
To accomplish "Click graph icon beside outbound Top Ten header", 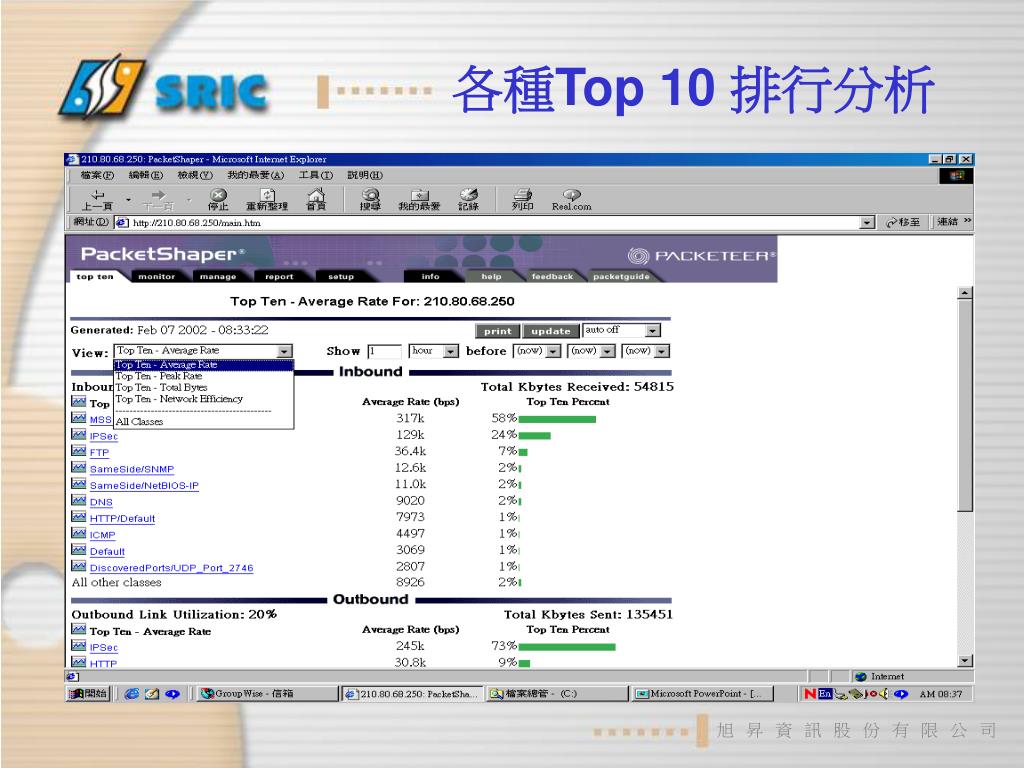I will [79, 630].
